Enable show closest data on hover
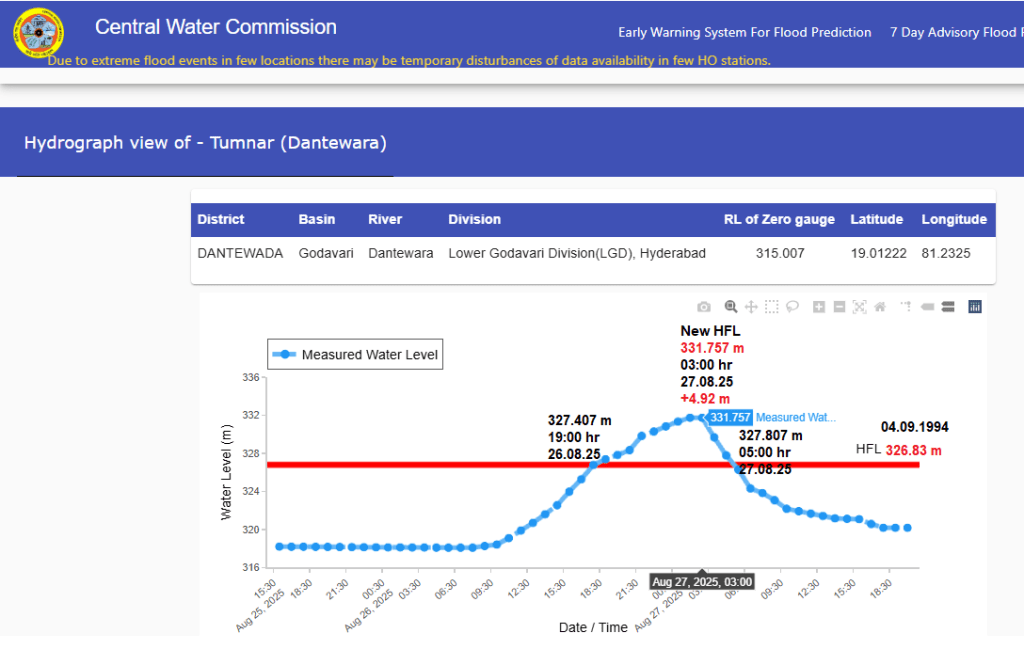This screenshot has height=649, width=1024. pos(927,307)
